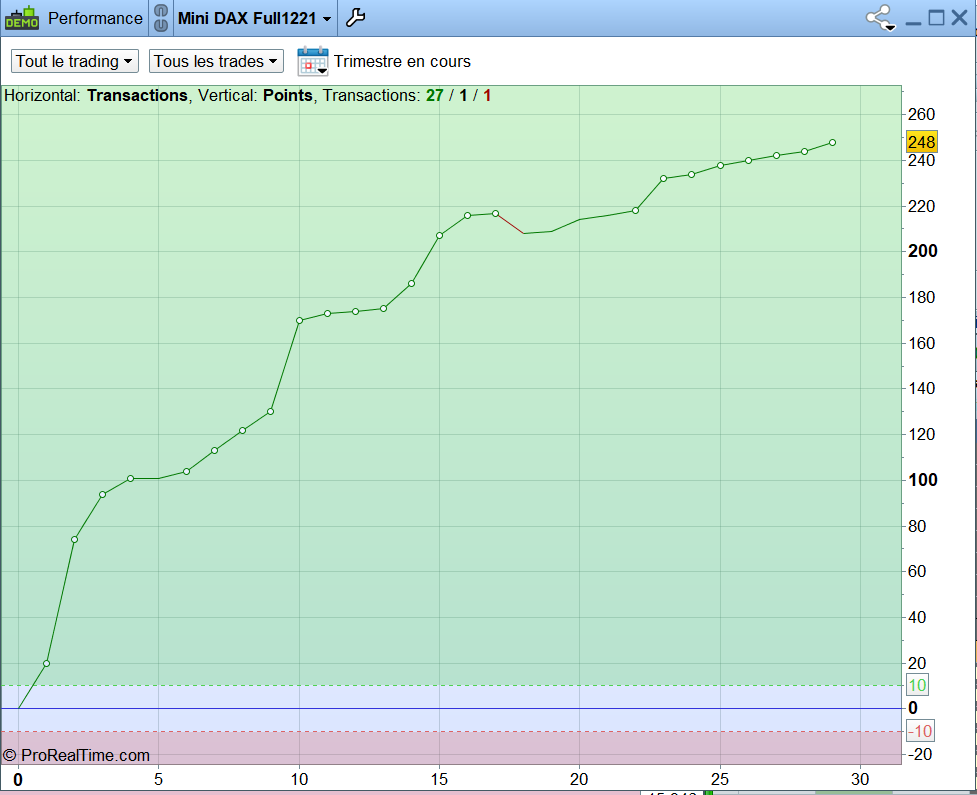Expand the 'Tout le trading' dropdown

click(x=75, y=61)
